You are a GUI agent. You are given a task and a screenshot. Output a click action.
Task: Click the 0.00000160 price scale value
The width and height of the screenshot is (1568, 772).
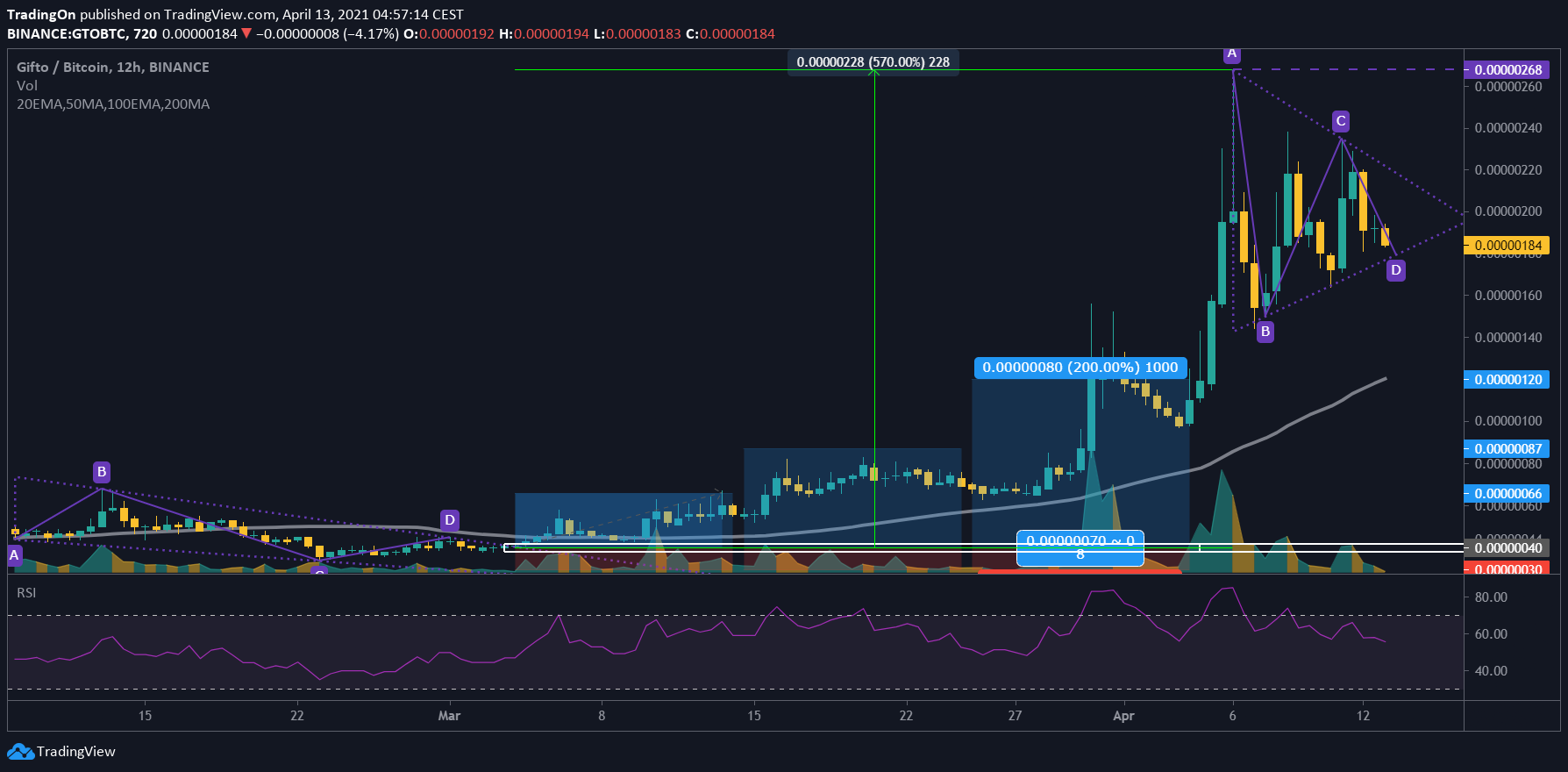(1508, 296)
